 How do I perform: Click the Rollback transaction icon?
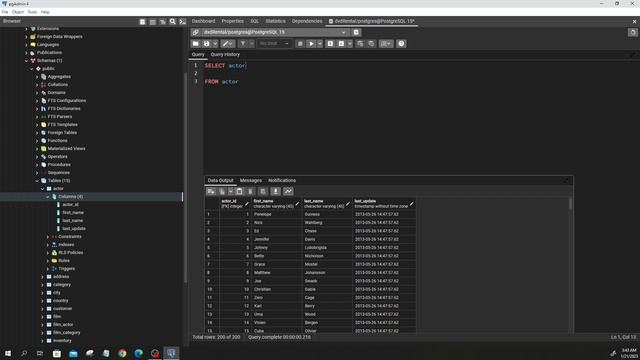371,44
